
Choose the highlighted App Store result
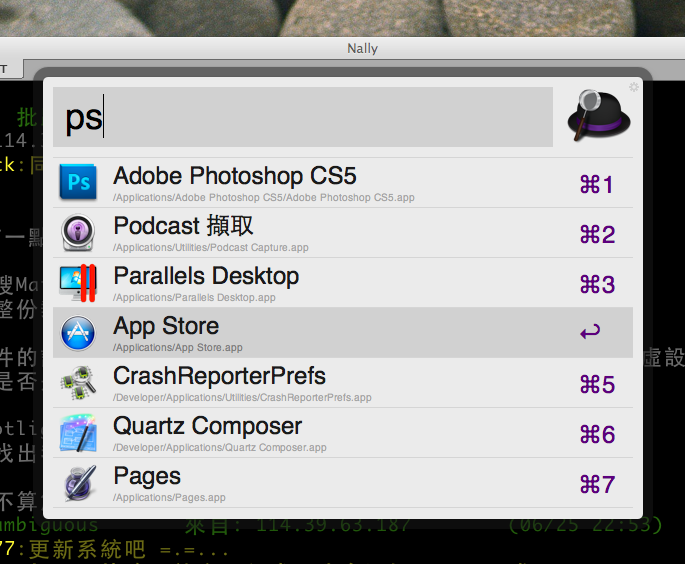[343, 332]
